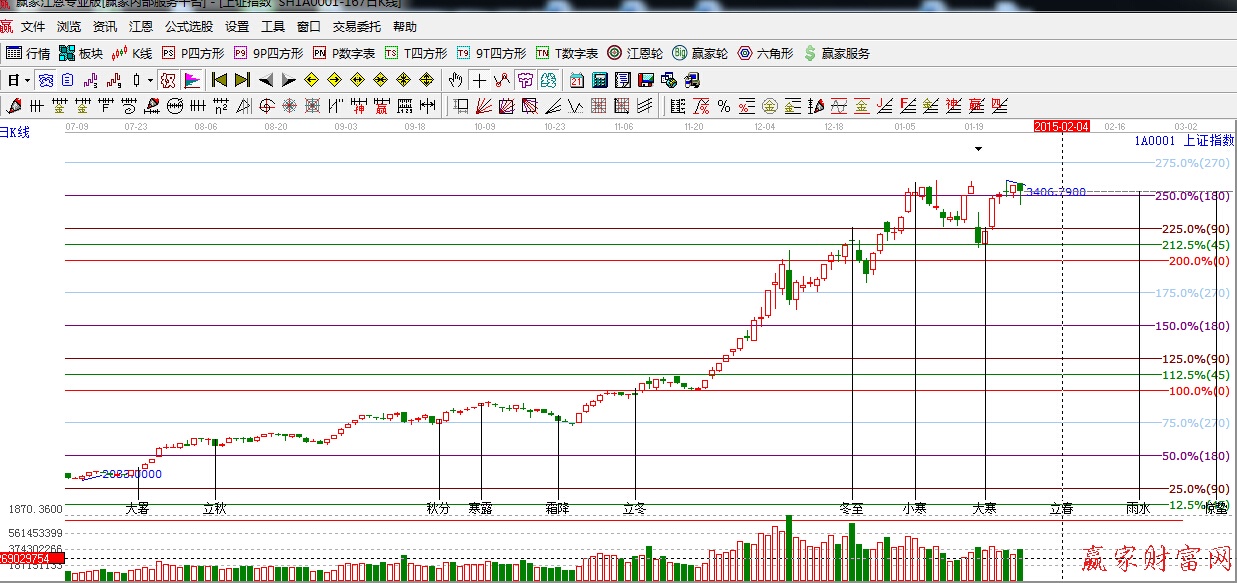Toggle the crosshair cursor button
The width and height of the screenshot is (1237, 583).
[x=480, y=80]
